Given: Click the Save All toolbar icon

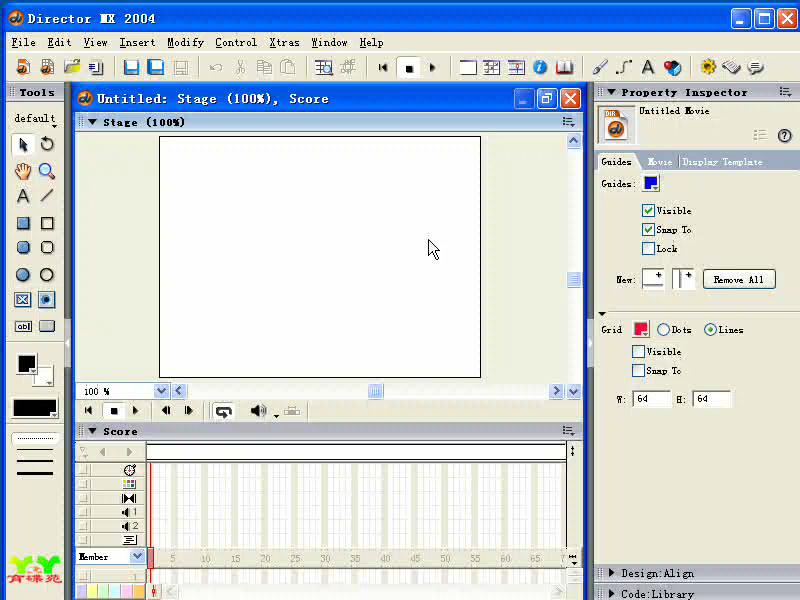Looking at the screenshot, I should (x=156, y=67).
